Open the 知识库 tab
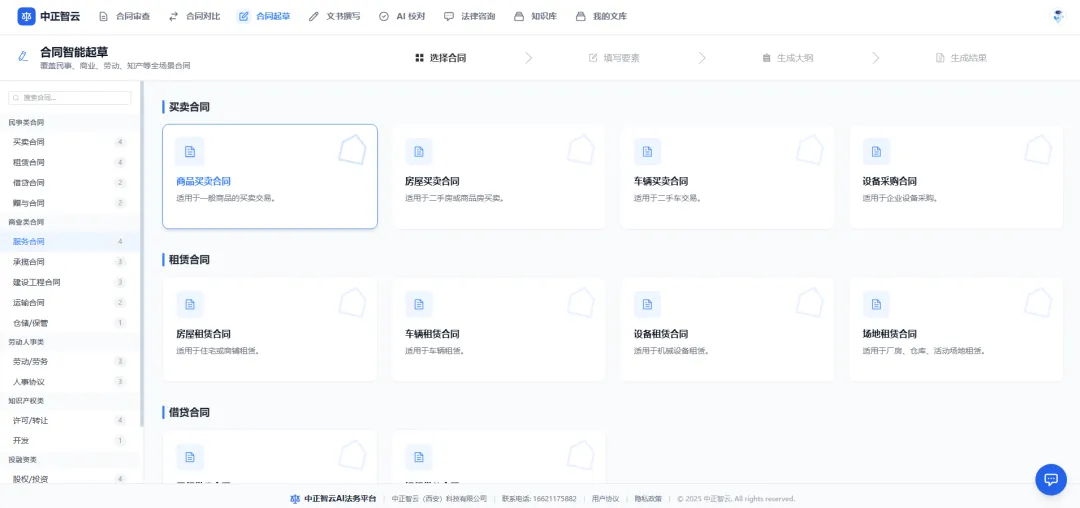This screenshot has height=508, width=1080. [x=535, y=16]
